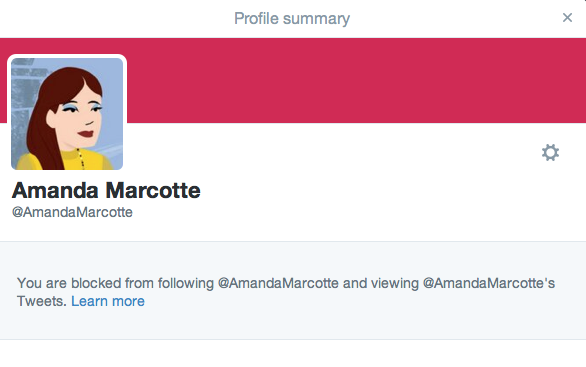Select the 'You are blocked from following' text
Screen dimensions: 586x367
[x=115, y=283]
